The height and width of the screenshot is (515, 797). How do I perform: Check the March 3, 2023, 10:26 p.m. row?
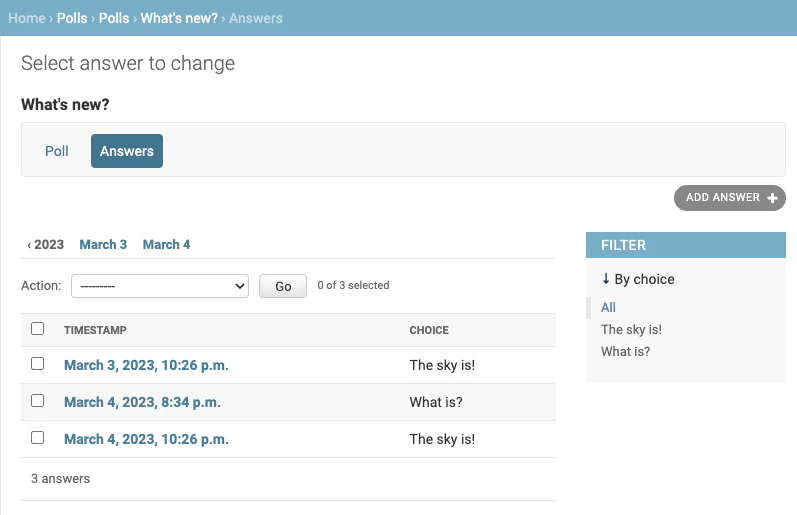pos(38,364)
